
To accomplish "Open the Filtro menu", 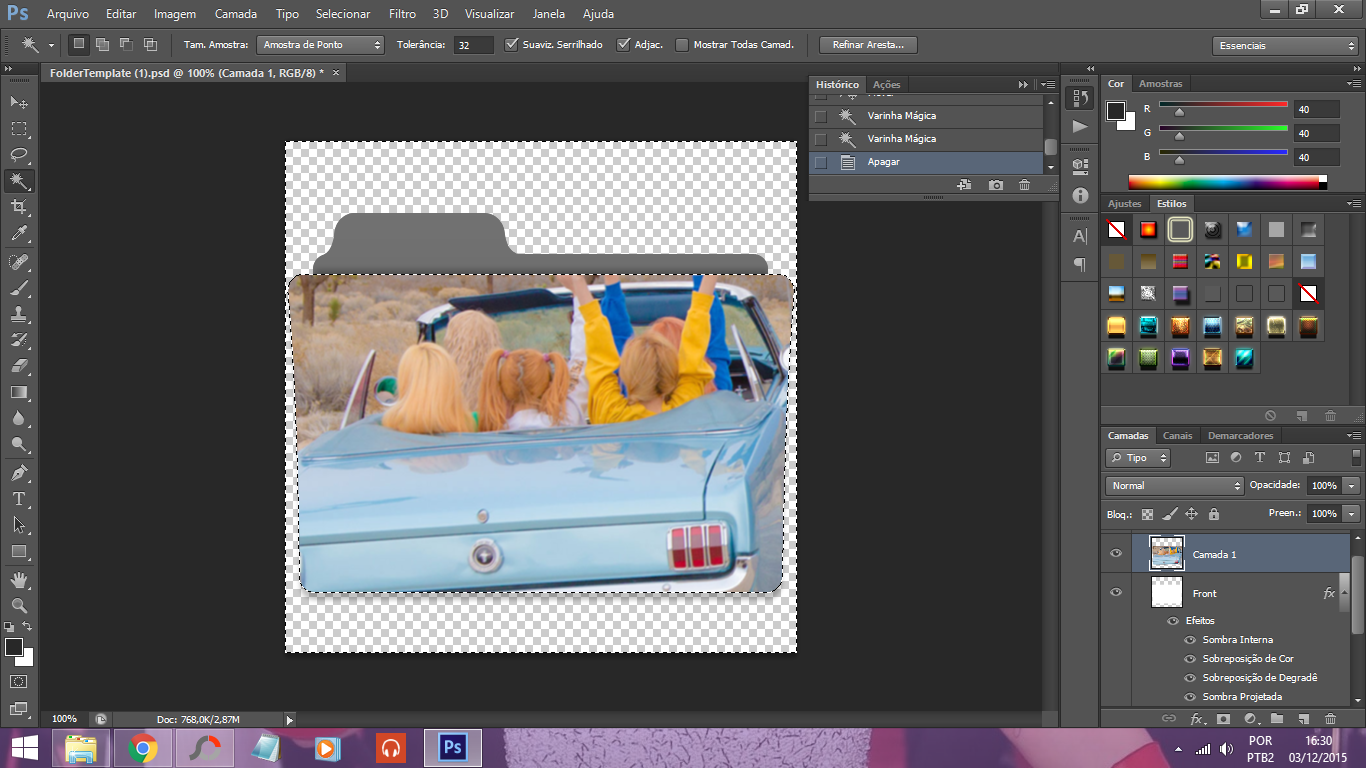I will 402,14.
